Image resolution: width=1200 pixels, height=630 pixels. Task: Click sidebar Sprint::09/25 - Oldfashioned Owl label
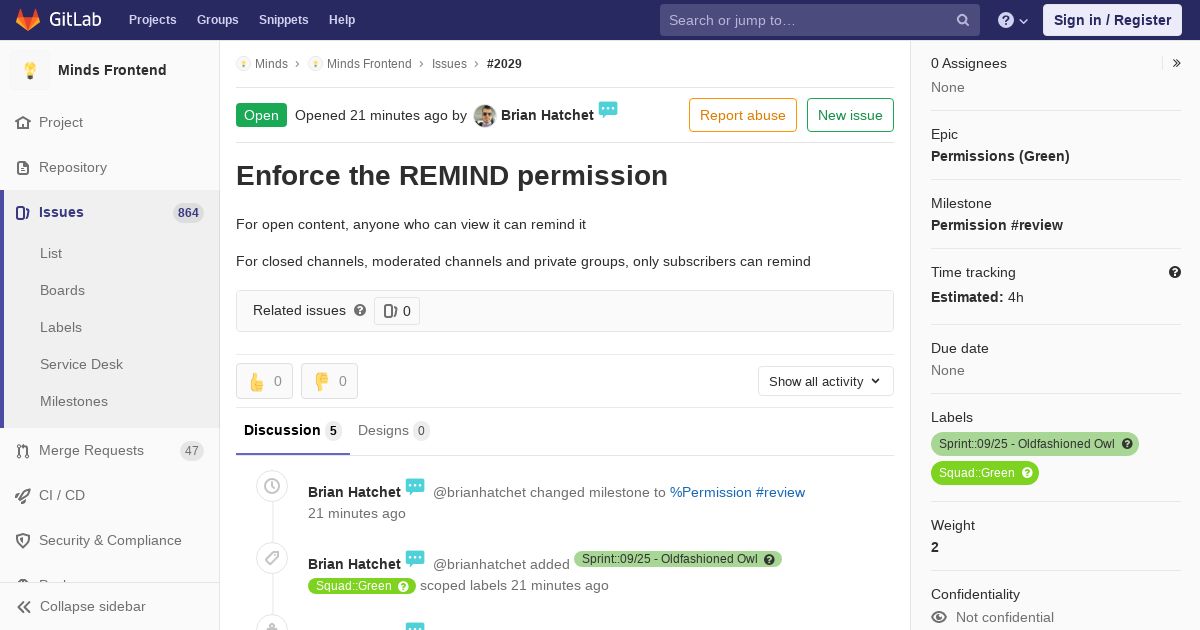coord(1035,444)
